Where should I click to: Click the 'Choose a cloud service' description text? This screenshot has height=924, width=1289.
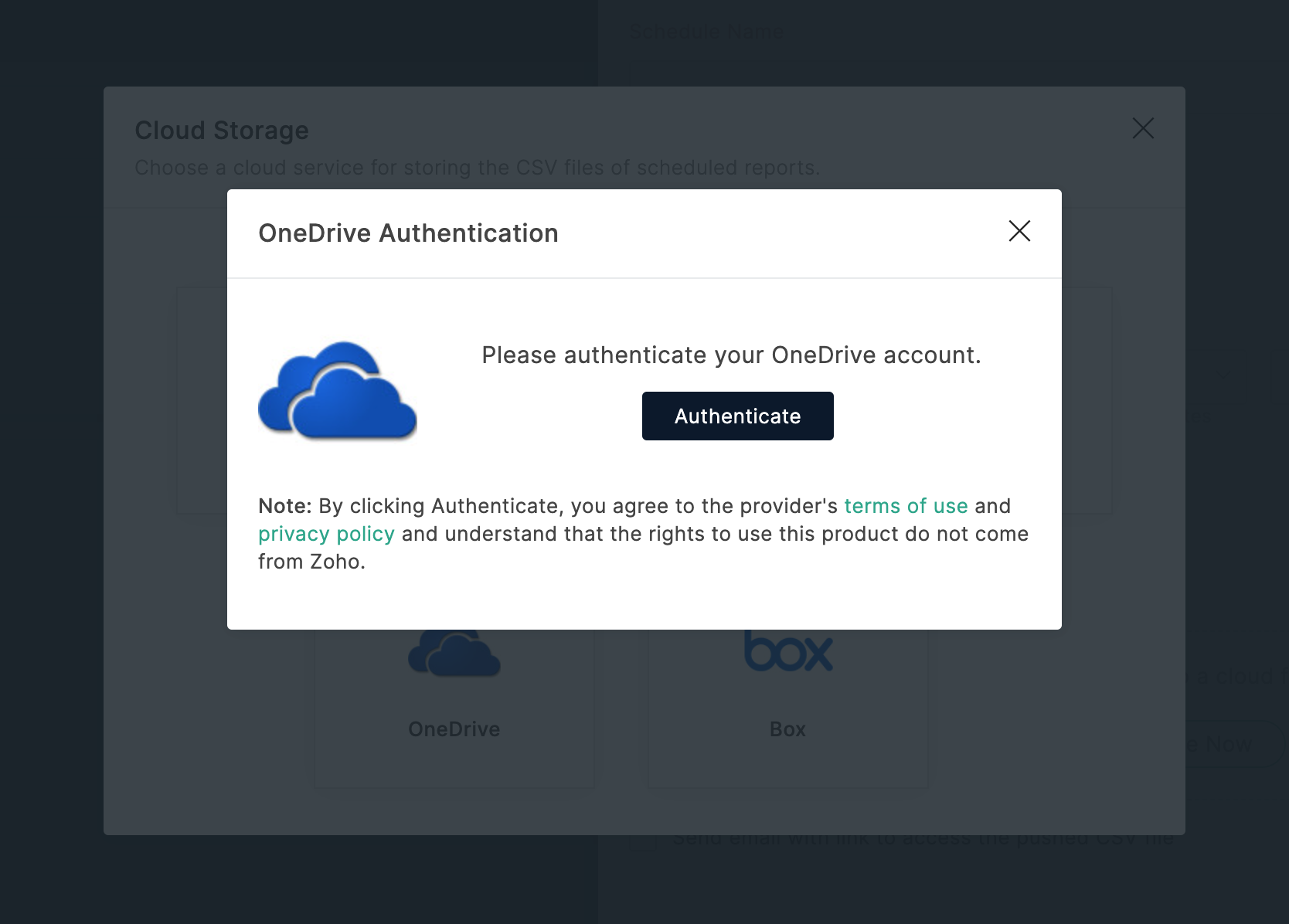[x=478, y=168]
